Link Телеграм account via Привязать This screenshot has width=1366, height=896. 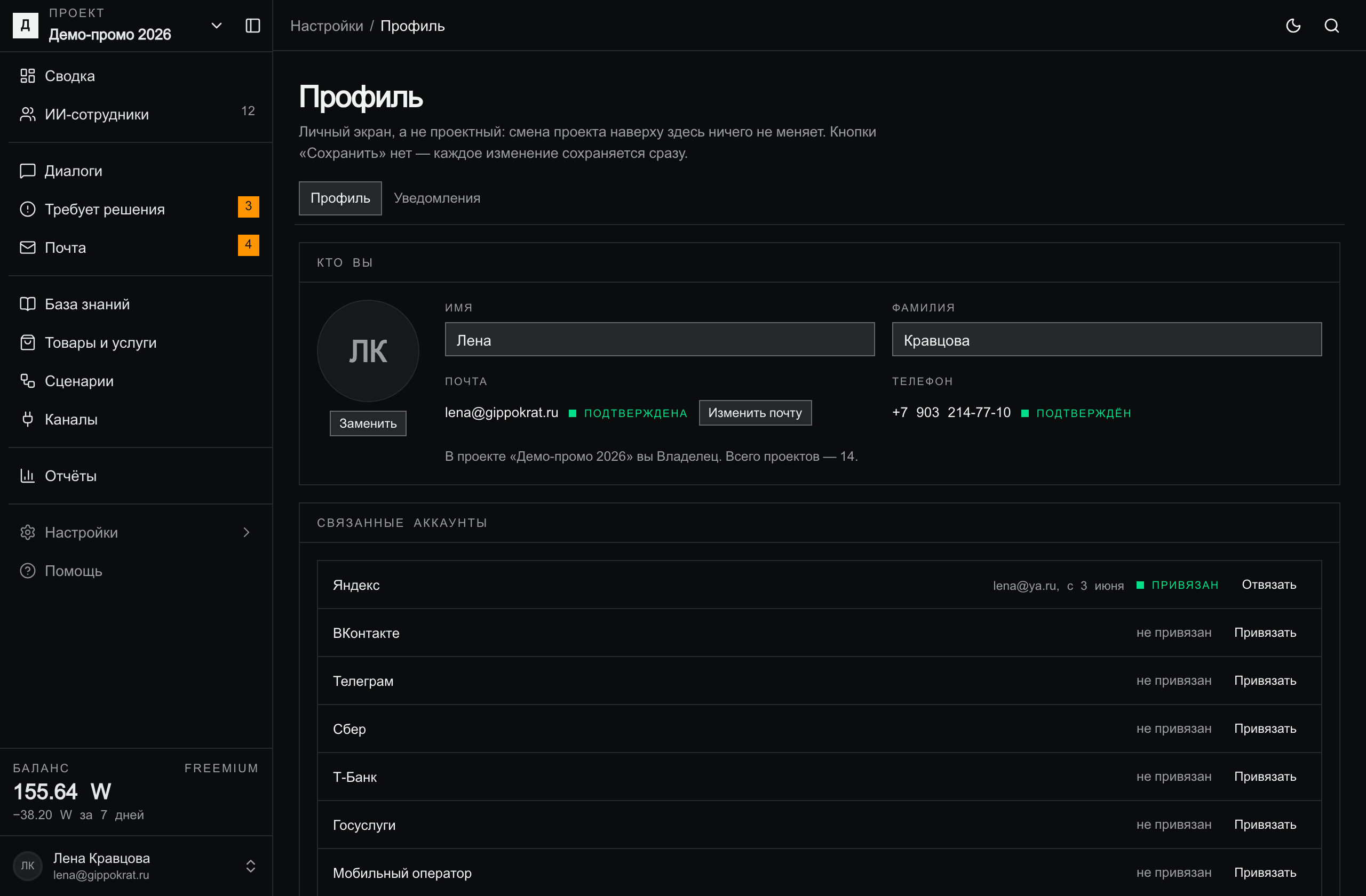(x=1265, y=681)
